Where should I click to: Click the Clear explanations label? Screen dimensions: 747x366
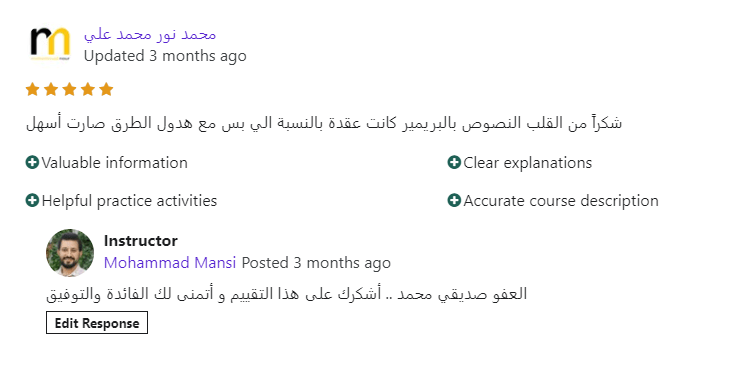(x=527, y=163)
